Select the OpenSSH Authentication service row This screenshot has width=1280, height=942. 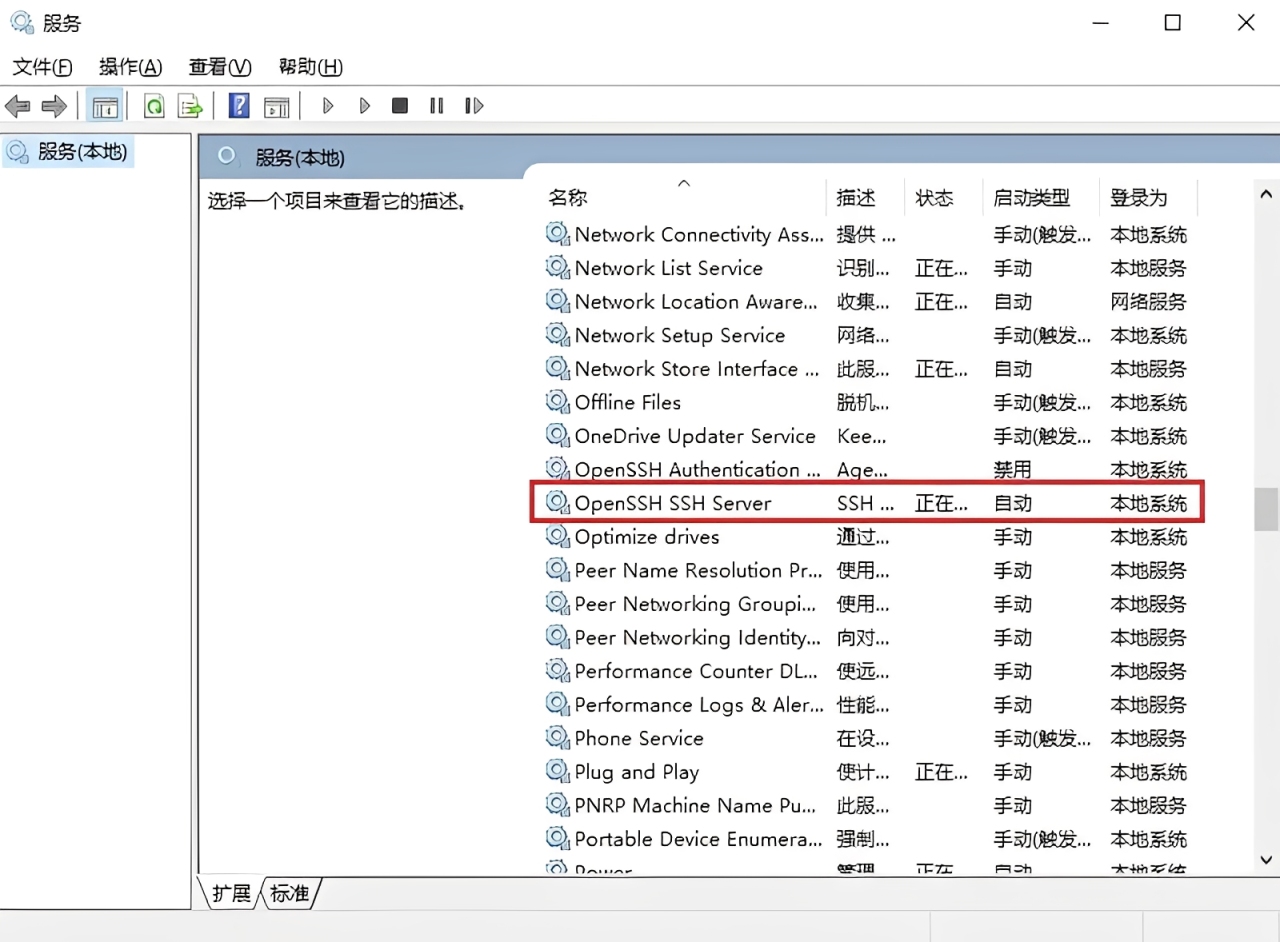point(867,469)
